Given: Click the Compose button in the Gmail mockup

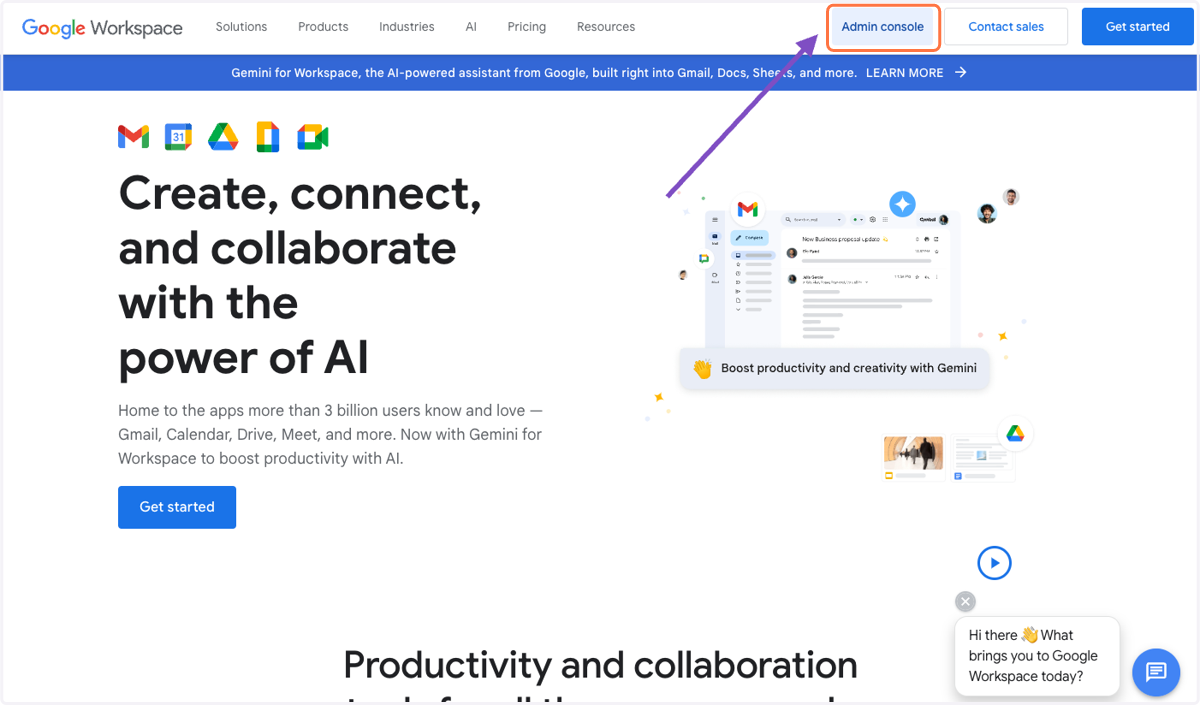Looking at the screenshot, I should point(749,238).
